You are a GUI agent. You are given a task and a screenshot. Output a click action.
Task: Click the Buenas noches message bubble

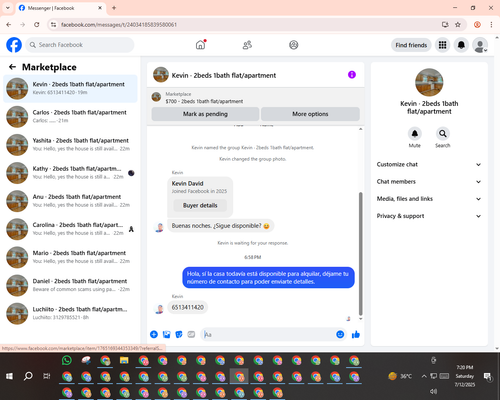(220, 226)
